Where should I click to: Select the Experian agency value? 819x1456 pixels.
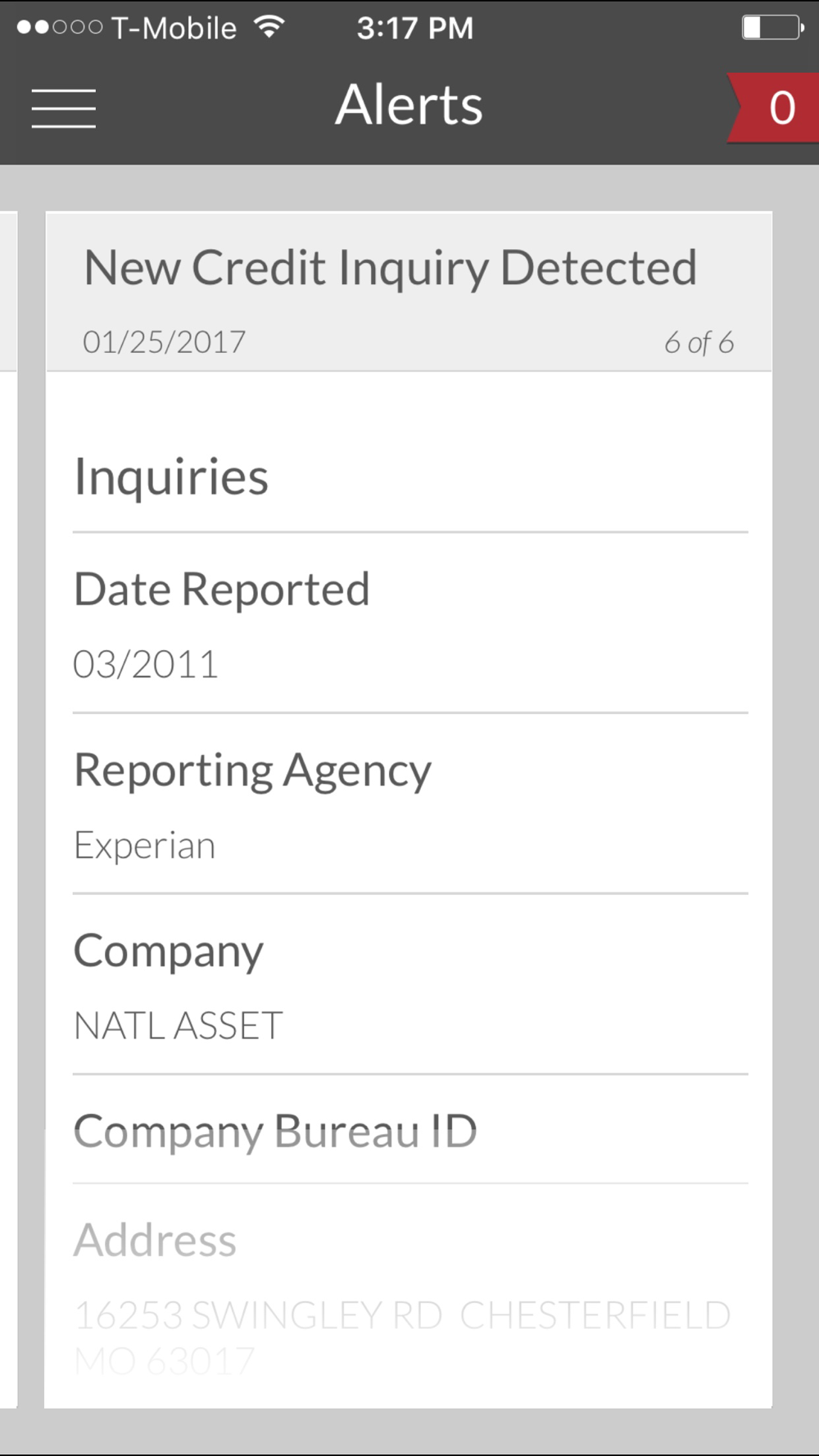click(145, 845)
